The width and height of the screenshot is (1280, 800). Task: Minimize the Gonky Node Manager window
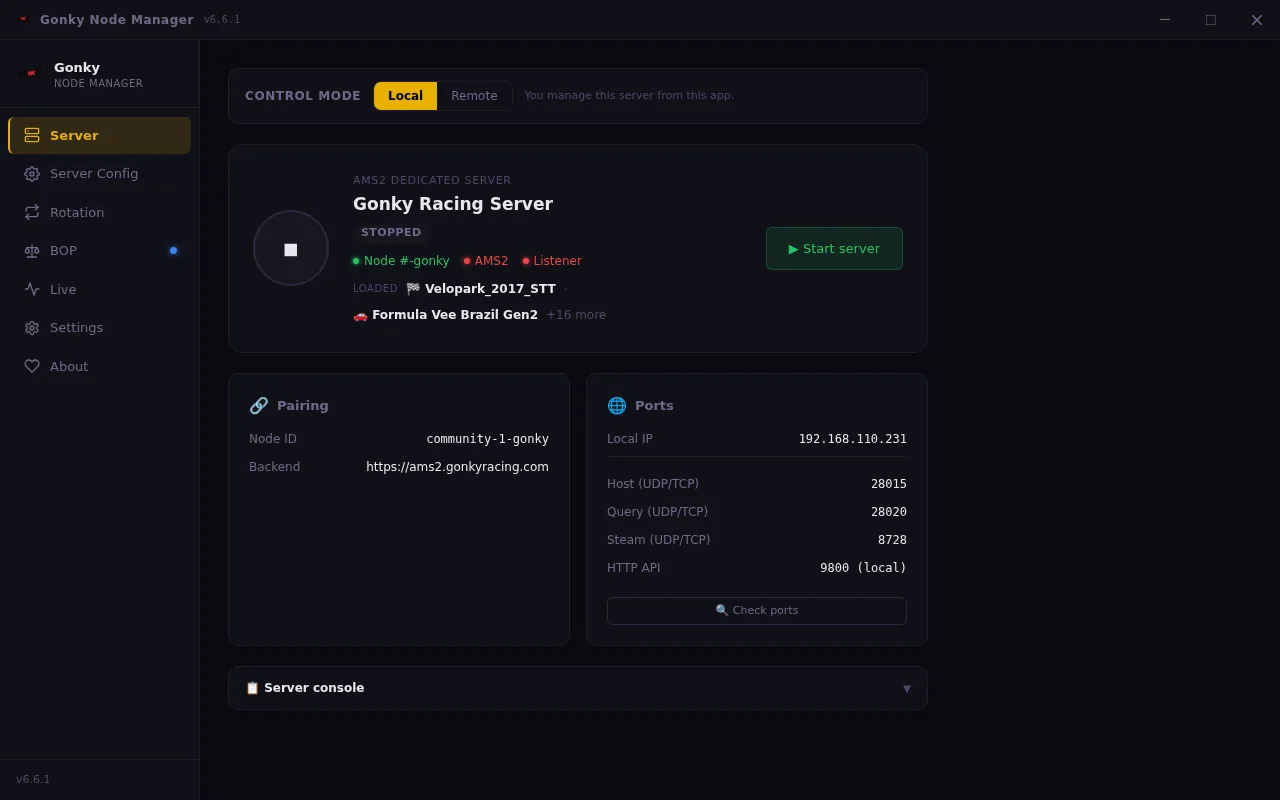coord(1165,19)
